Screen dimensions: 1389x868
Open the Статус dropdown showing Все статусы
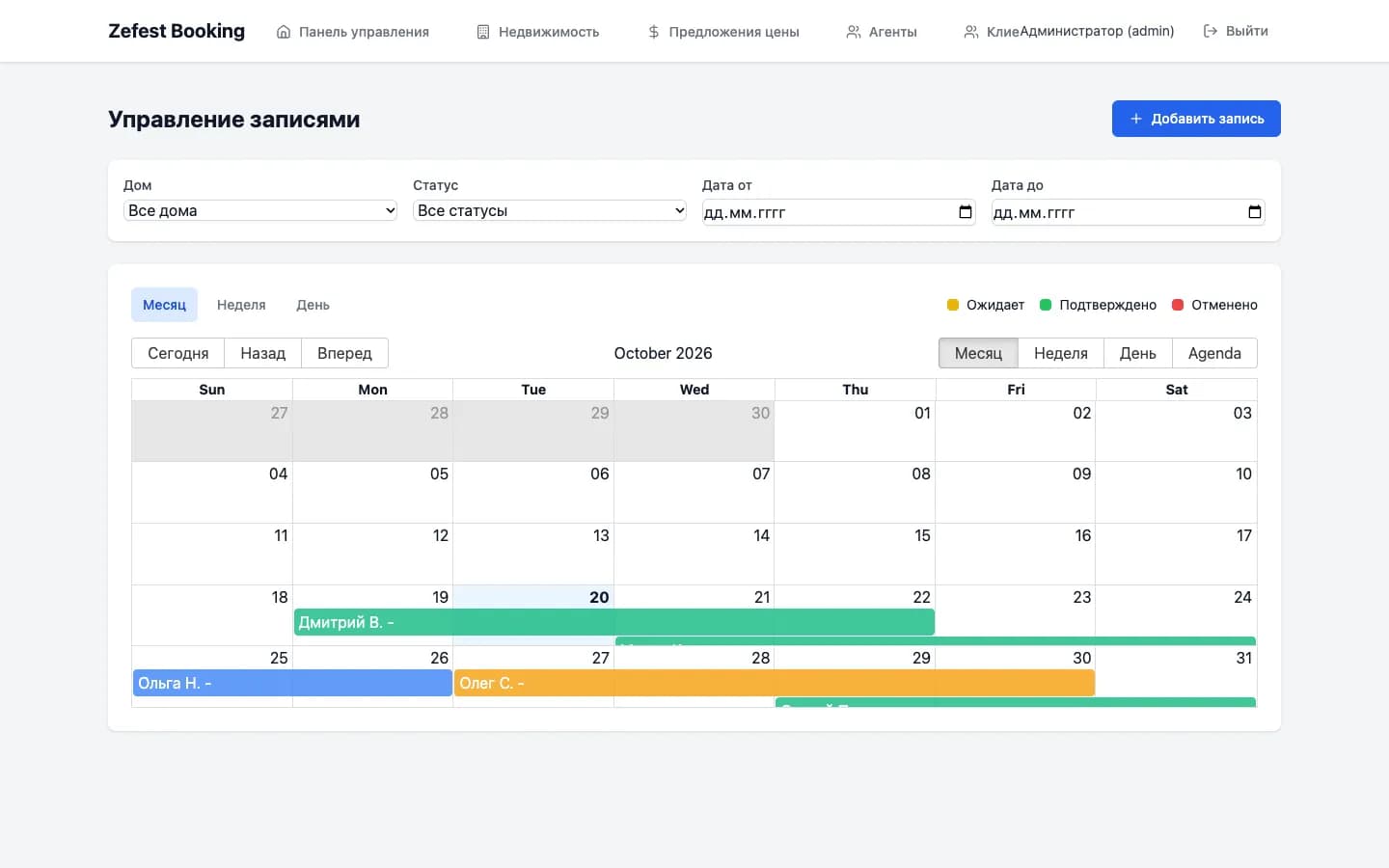point(550,210)
